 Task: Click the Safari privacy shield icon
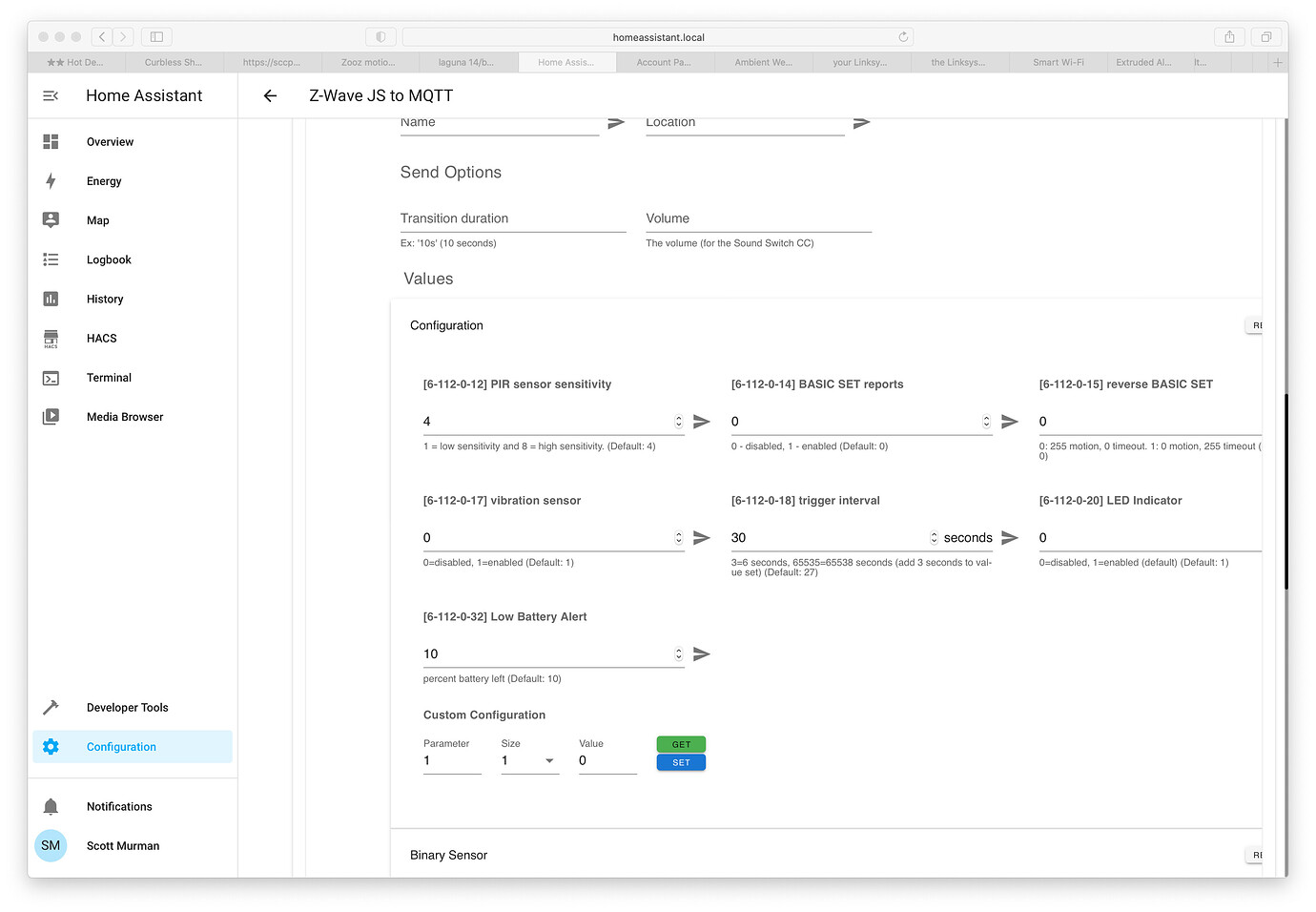380,37
